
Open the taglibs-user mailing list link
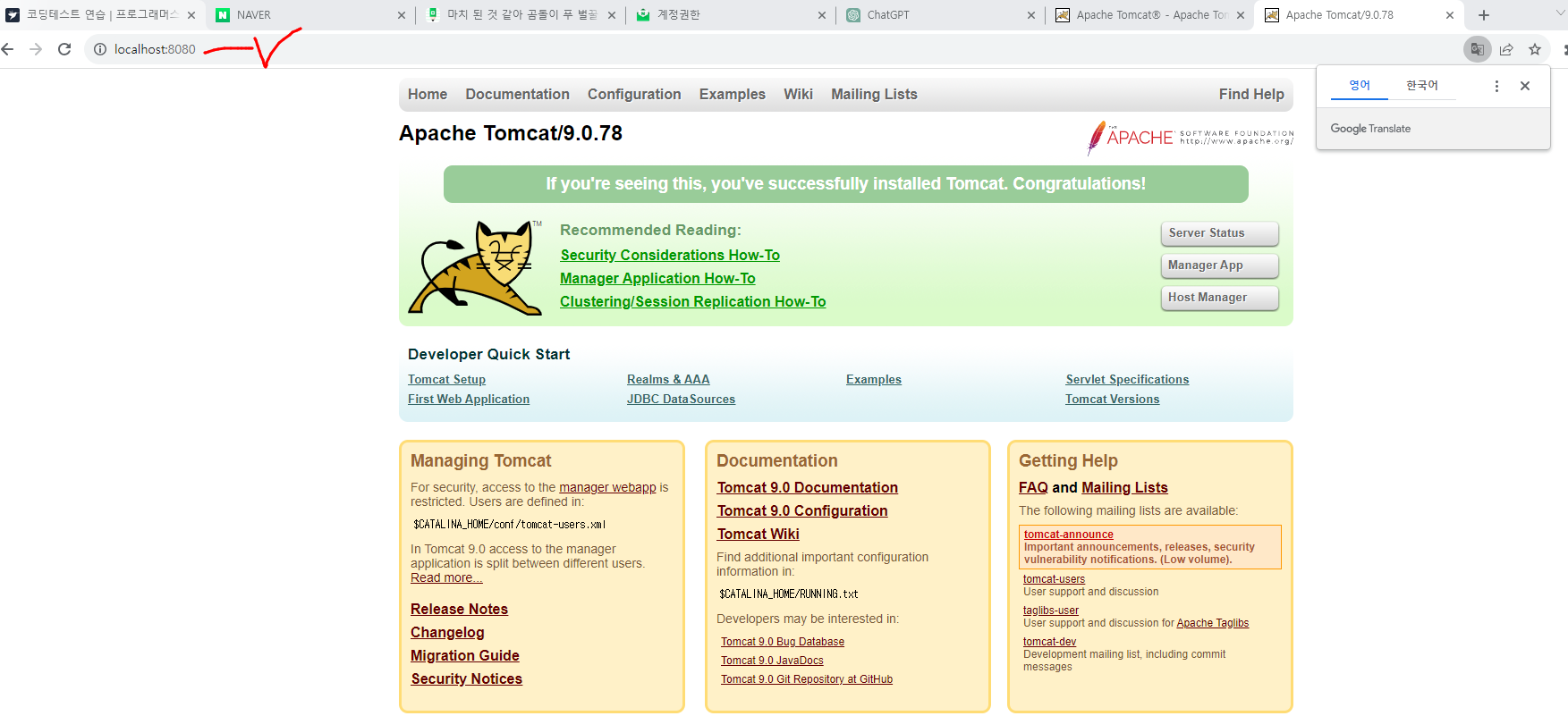point(1051,611)
